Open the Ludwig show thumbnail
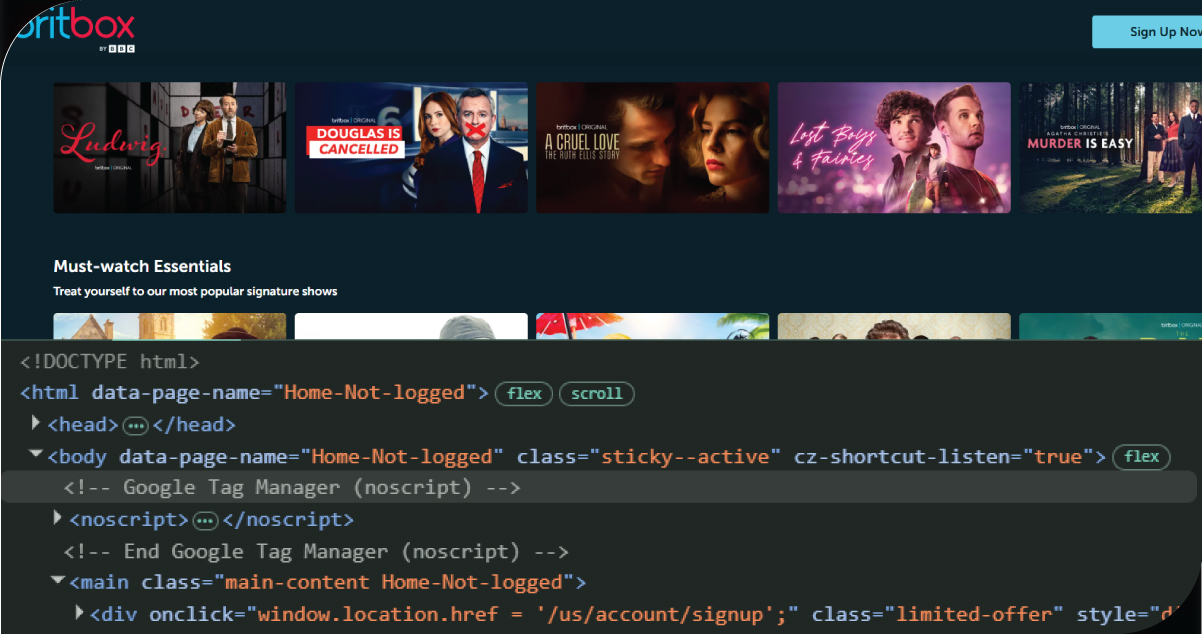This screenshot has height=634, width=1202. click(169, 148)
